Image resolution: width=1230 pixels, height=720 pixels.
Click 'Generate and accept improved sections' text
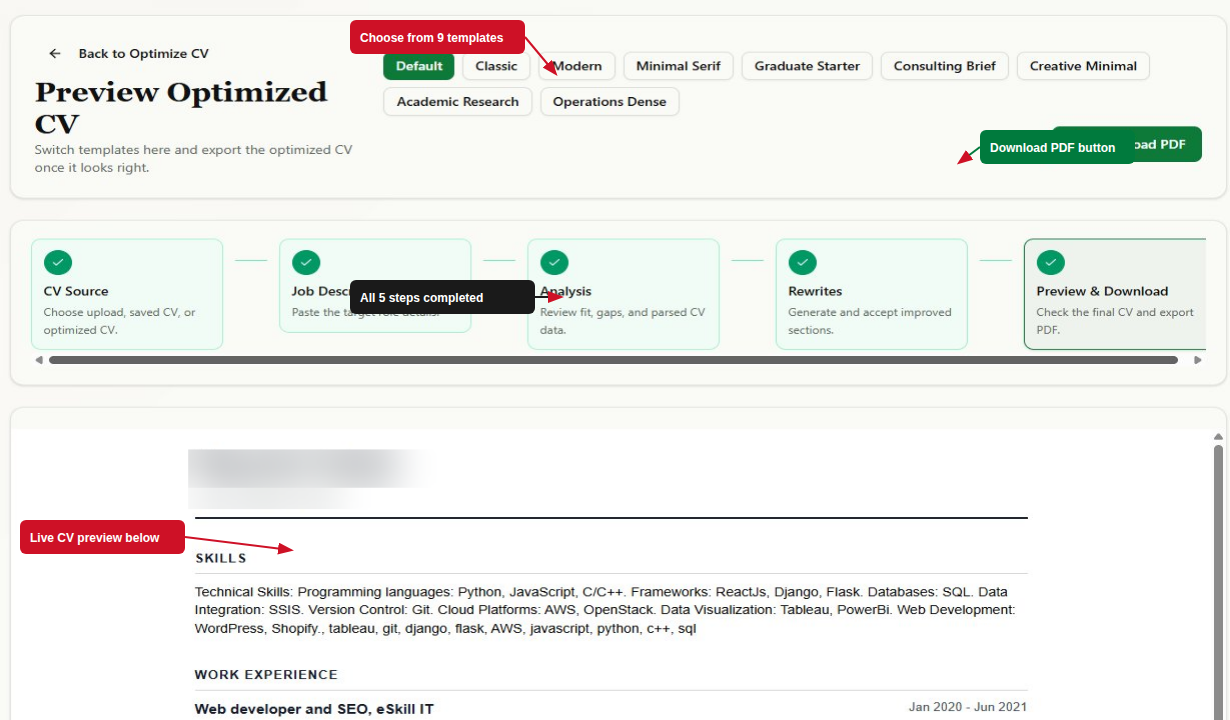870,321
